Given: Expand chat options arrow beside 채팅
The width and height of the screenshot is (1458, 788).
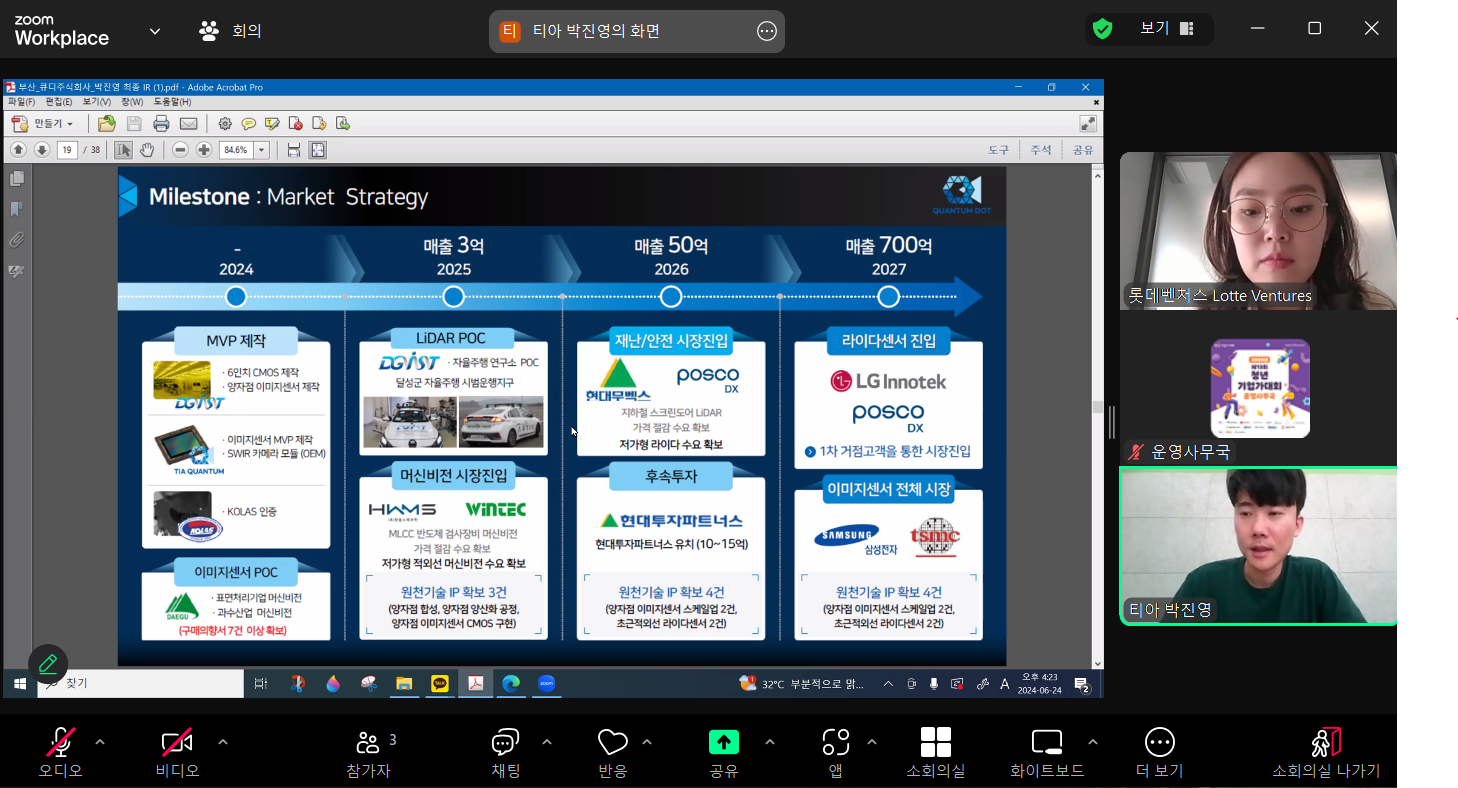Looking at the screenshot, I should [547, 742].
